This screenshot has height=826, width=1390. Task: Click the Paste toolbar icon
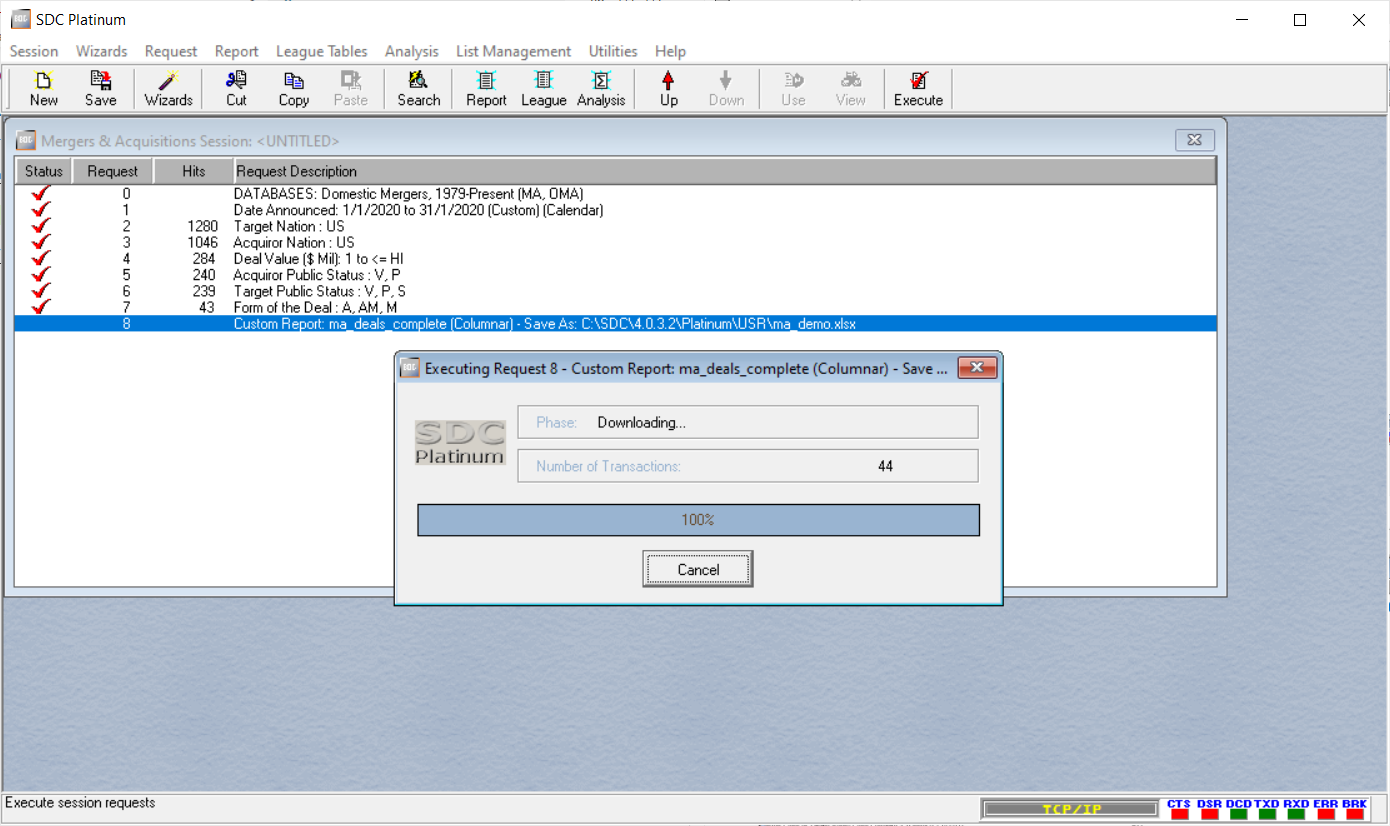click(350, 88)
